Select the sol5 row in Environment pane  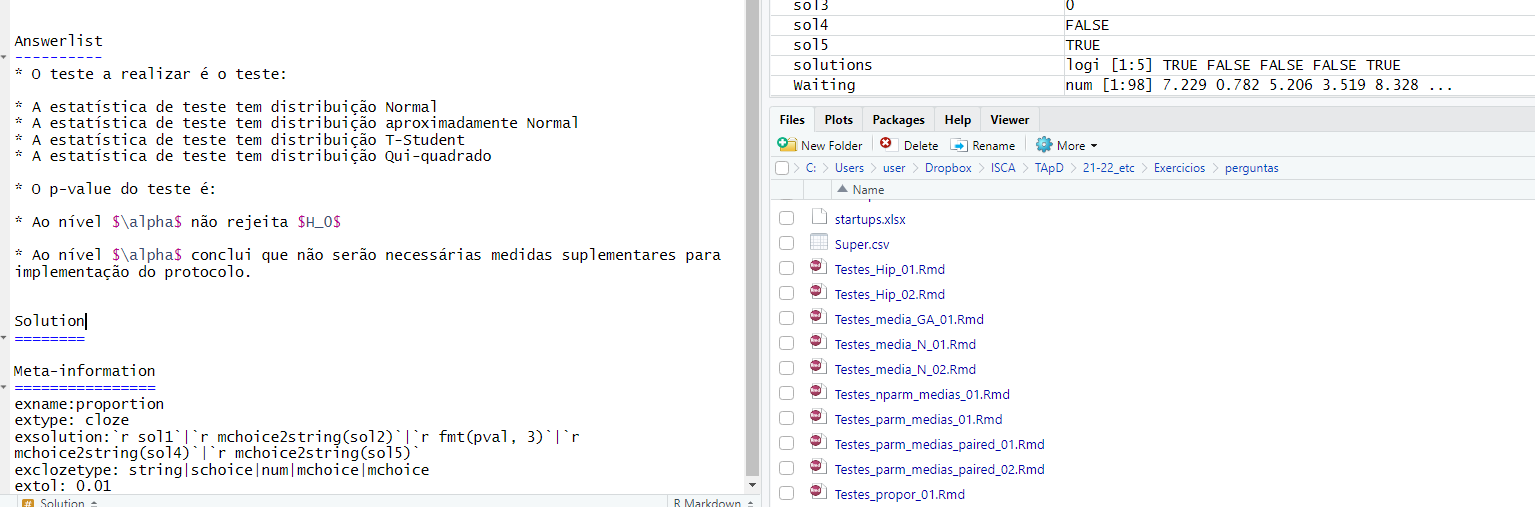[x=1150, y=45]
